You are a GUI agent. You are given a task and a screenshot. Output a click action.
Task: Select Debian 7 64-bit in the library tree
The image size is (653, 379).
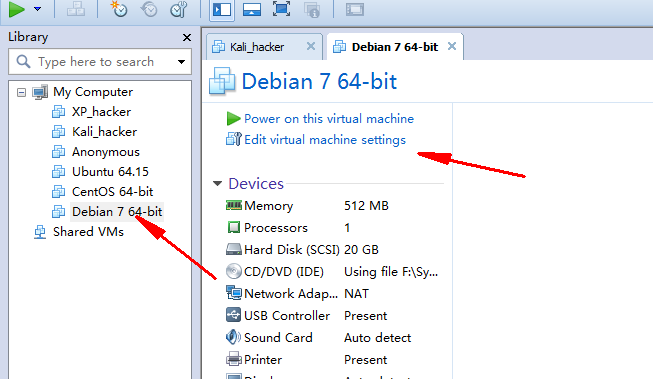point(117,212)
